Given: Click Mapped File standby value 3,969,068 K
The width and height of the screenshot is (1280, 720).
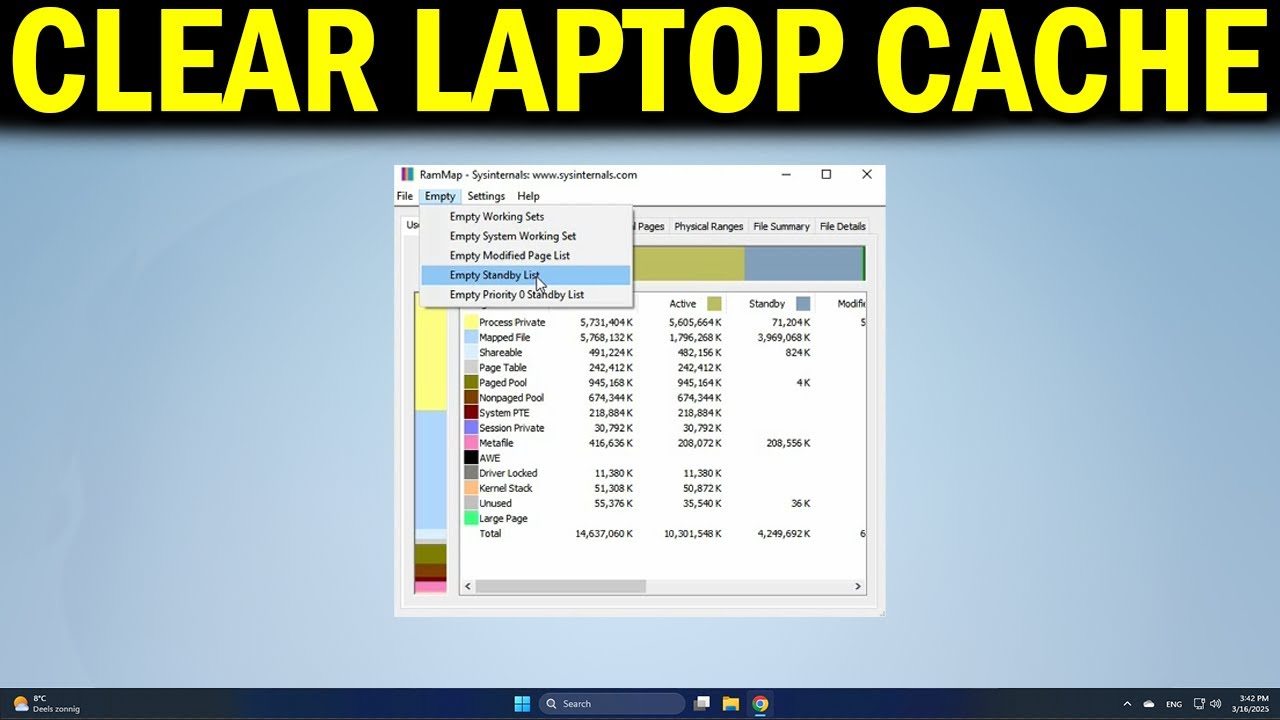Looking at the screenshot, I should click(x=784, y=337).
